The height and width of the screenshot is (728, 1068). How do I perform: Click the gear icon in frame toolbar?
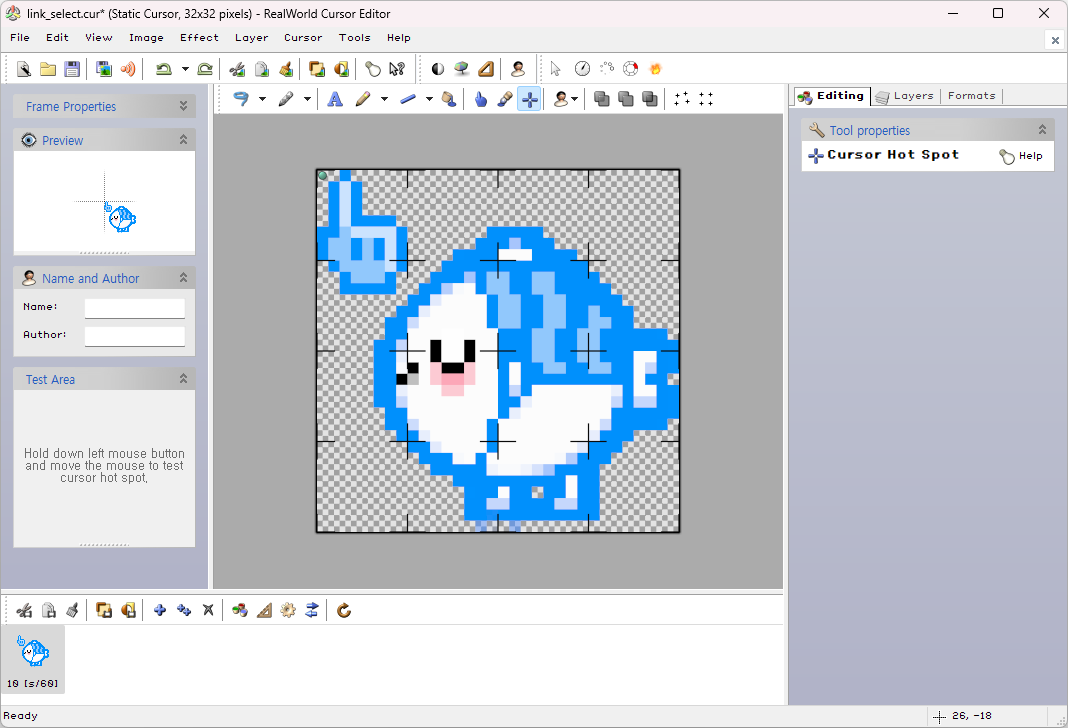(288, 610)
